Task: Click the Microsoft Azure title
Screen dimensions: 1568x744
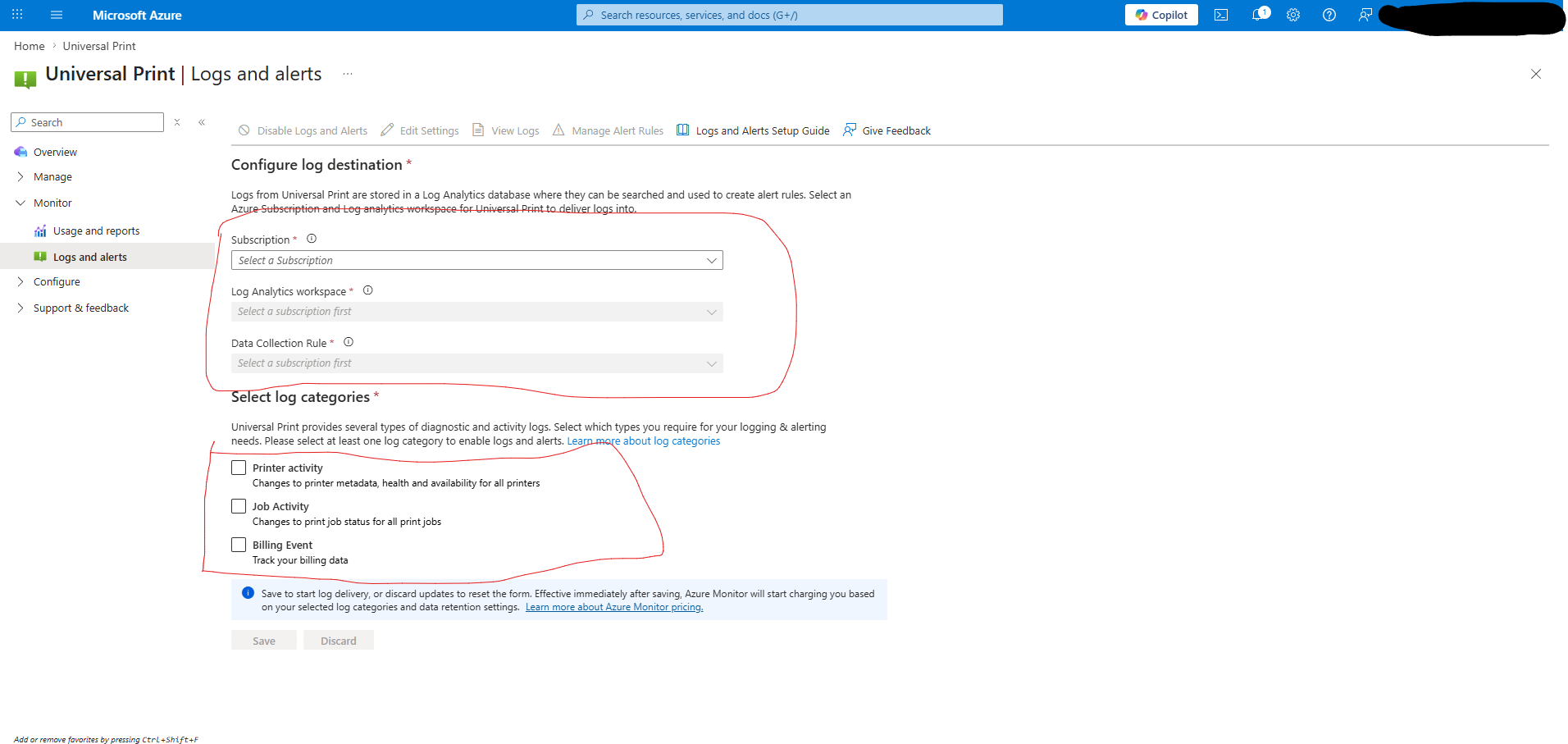Action: (x=137, y=15)
